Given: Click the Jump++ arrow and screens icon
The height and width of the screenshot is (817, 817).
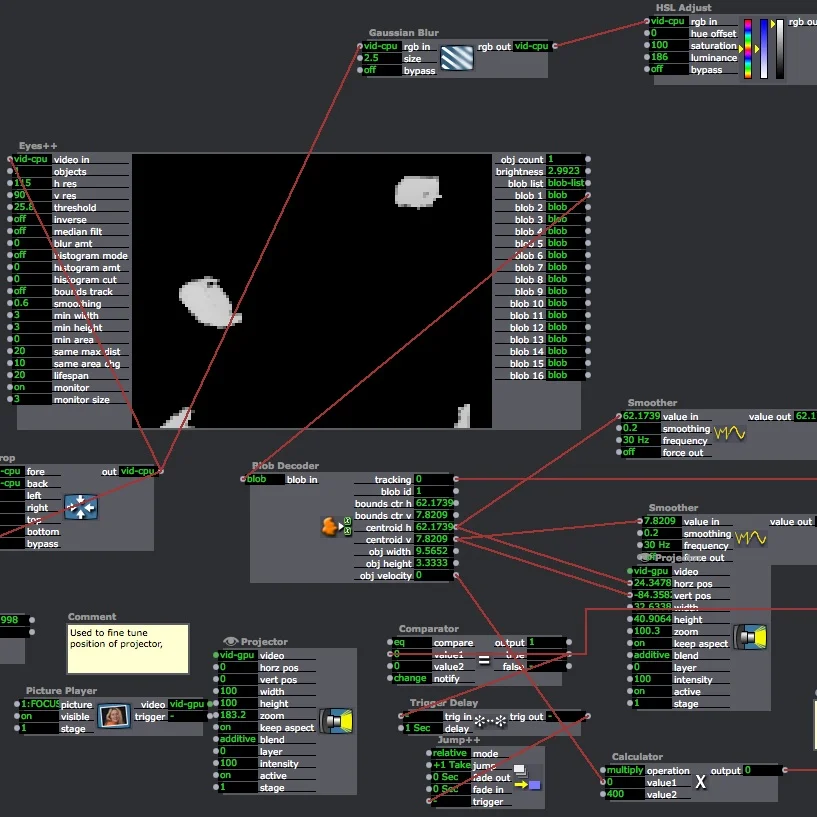Looking at the screenshot, I should [x=526, y=777].
